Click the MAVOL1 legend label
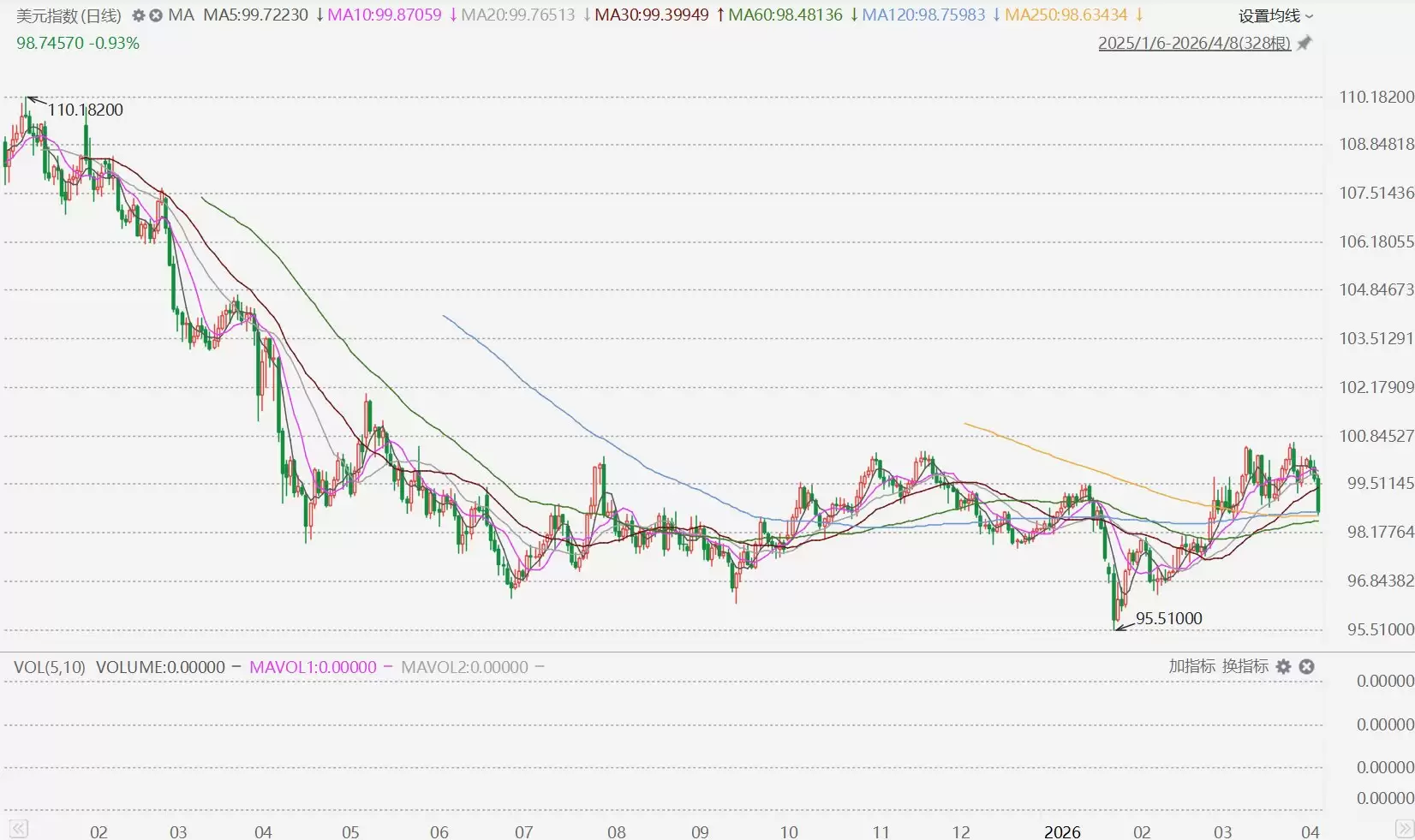Screen dimensions: 1415x840 click(x=313, y=667)
